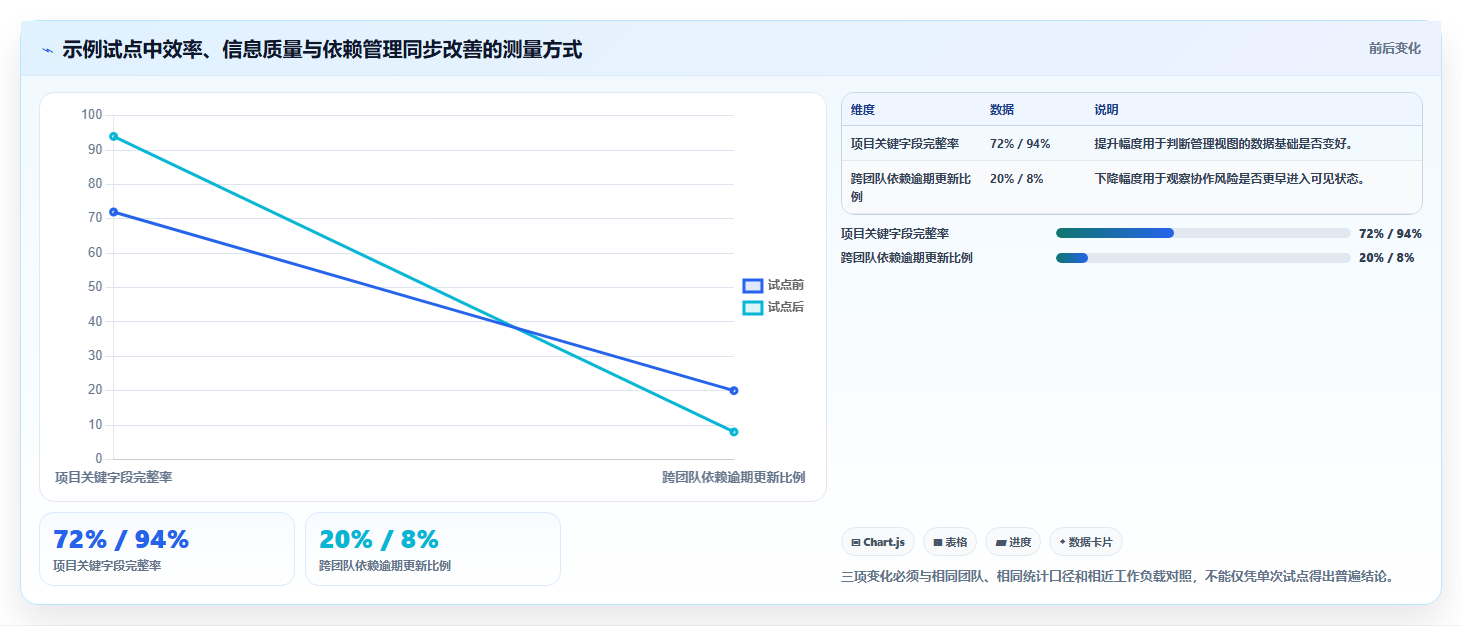Click table cell 项目关键字段完整率

(905, 144)
